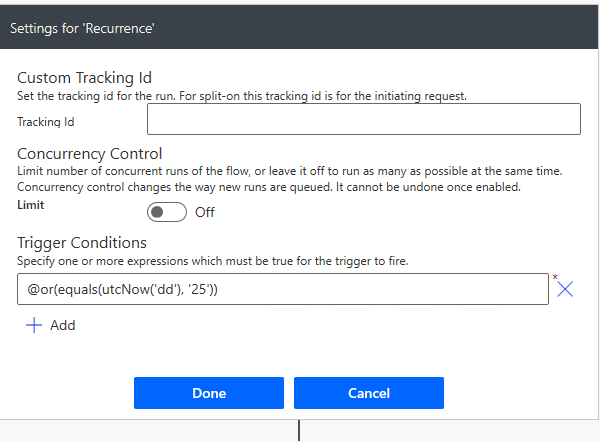This screenshot has width=600, height=441.
Task: Select the Custom Tracking Id section heading
Action: [85, 78]
